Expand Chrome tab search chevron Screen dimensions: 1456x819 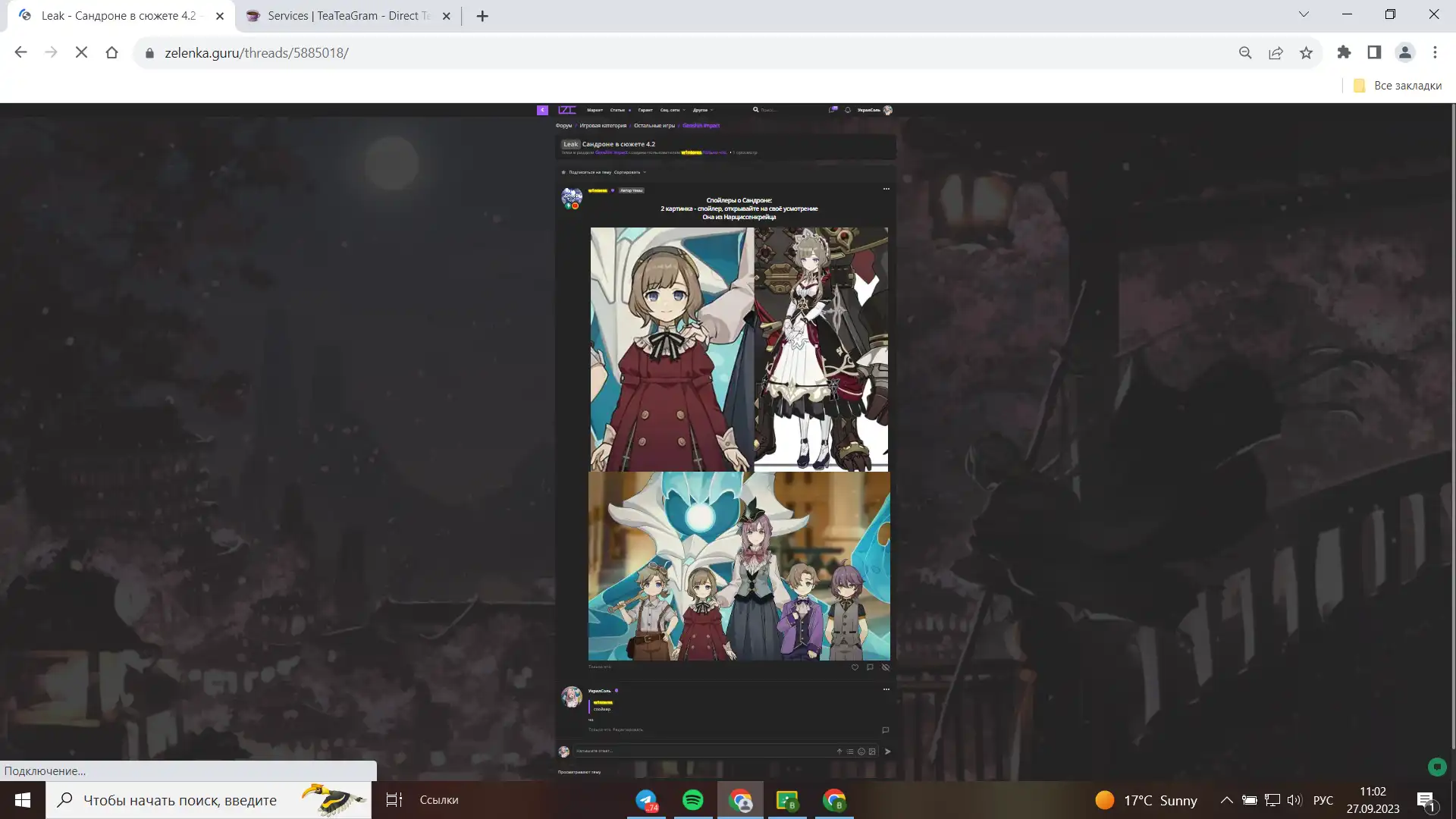pyautogui.click(x=1304, y=14)
